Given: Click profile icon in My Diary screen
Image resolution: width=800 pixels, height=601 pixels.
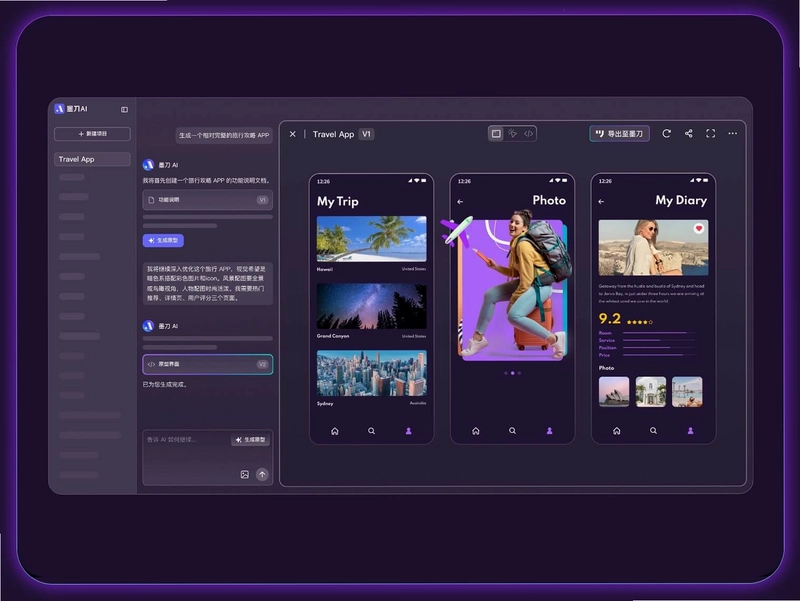Looking at the screenshot, I should 690,431.
